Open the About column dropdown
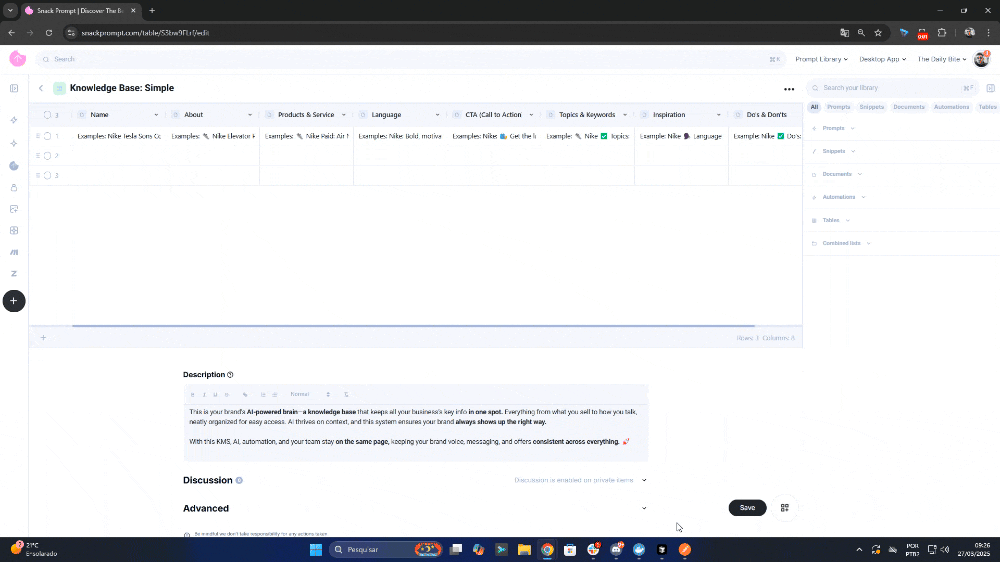Image resolution: width=1000 pixels, height=562 pixels. pos(250,115)
